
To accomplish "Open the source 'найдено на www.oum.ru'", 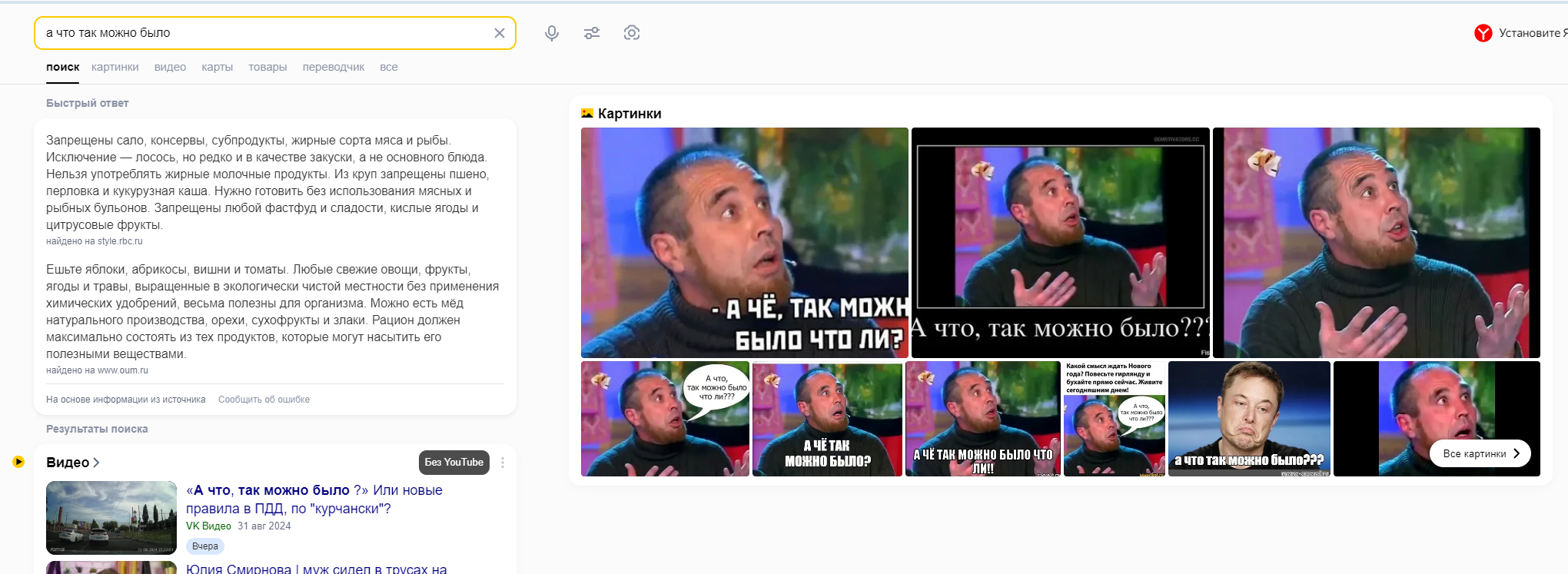I will pyautogui.click(x=97, y=370).
